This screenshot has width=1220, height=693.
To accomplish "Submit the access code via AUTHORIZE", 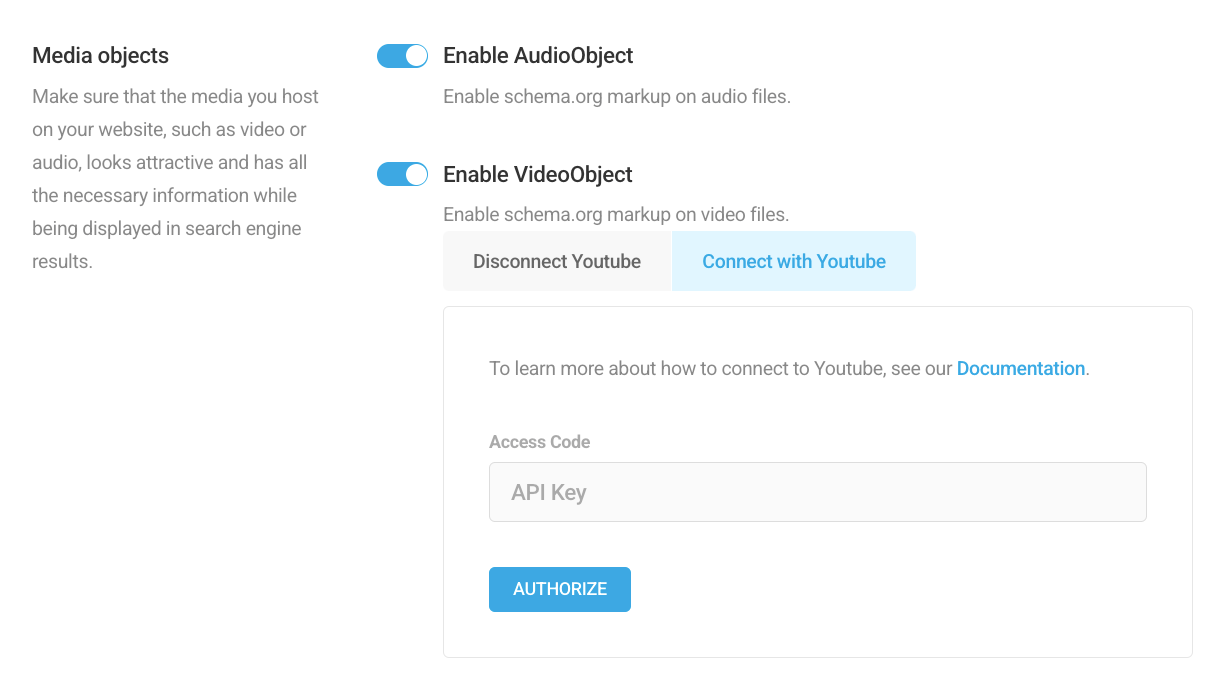I will 559,589.
